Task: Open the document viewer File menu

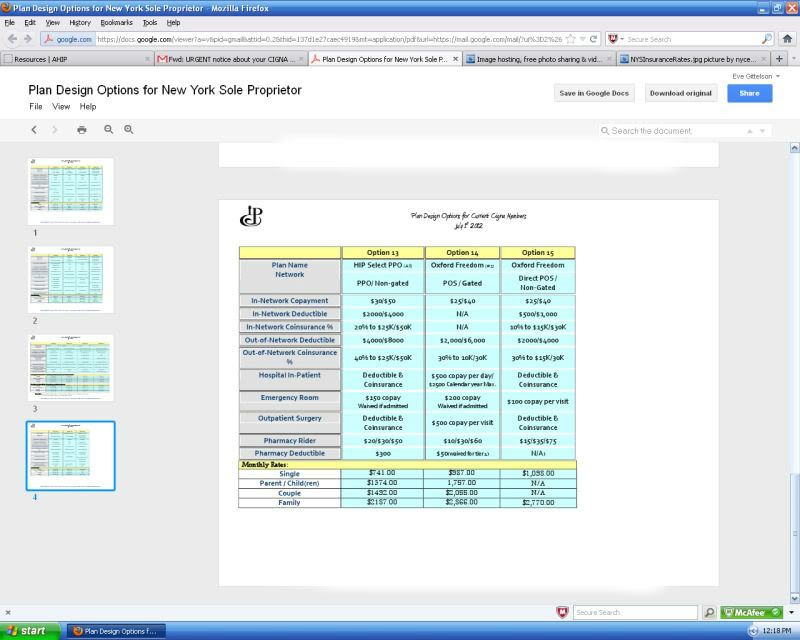Action: 36,106
